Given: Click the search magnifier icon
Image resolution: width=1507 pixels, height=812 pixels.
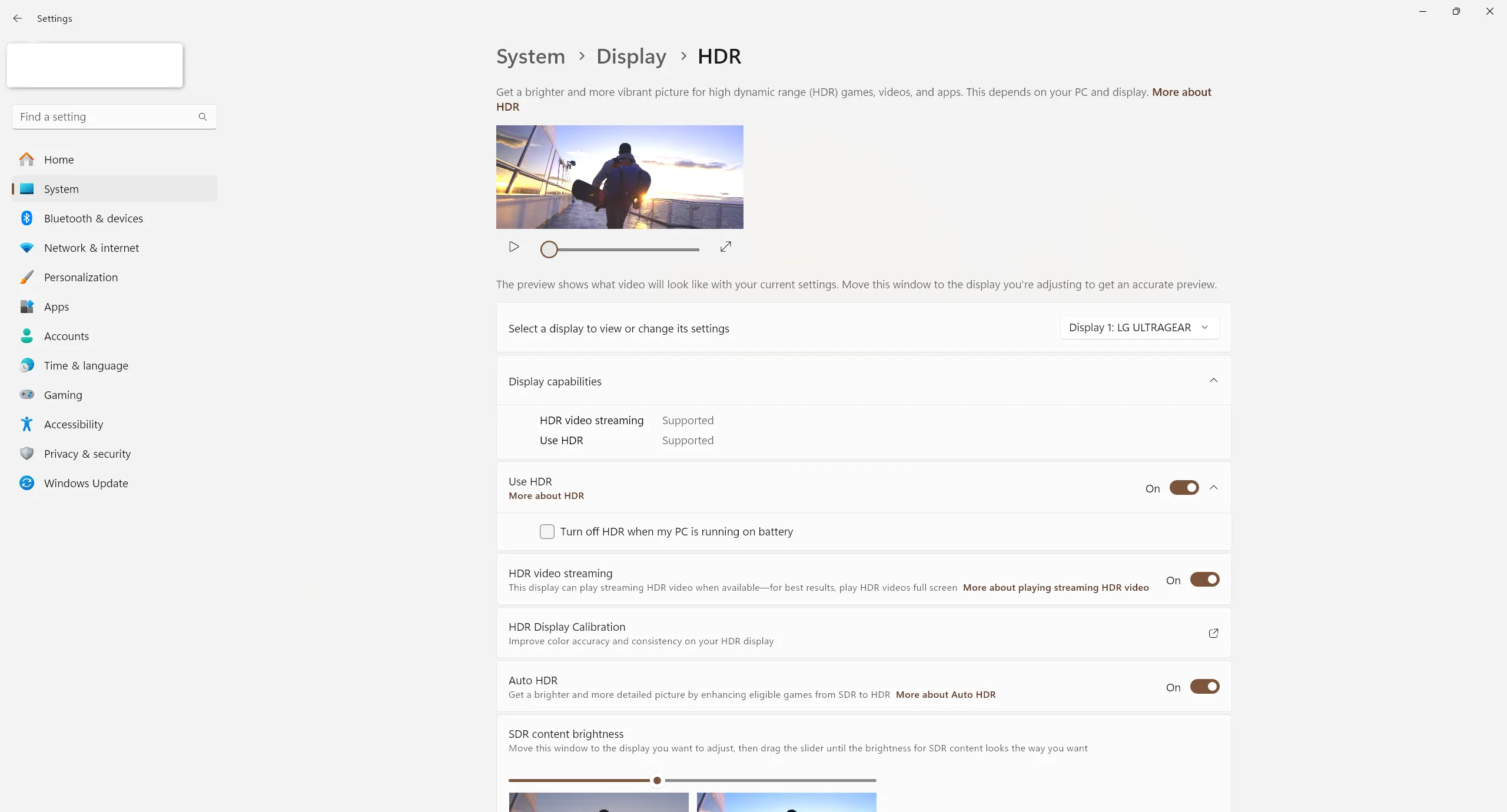Looking at the screenshot, I should click(203, 117).
